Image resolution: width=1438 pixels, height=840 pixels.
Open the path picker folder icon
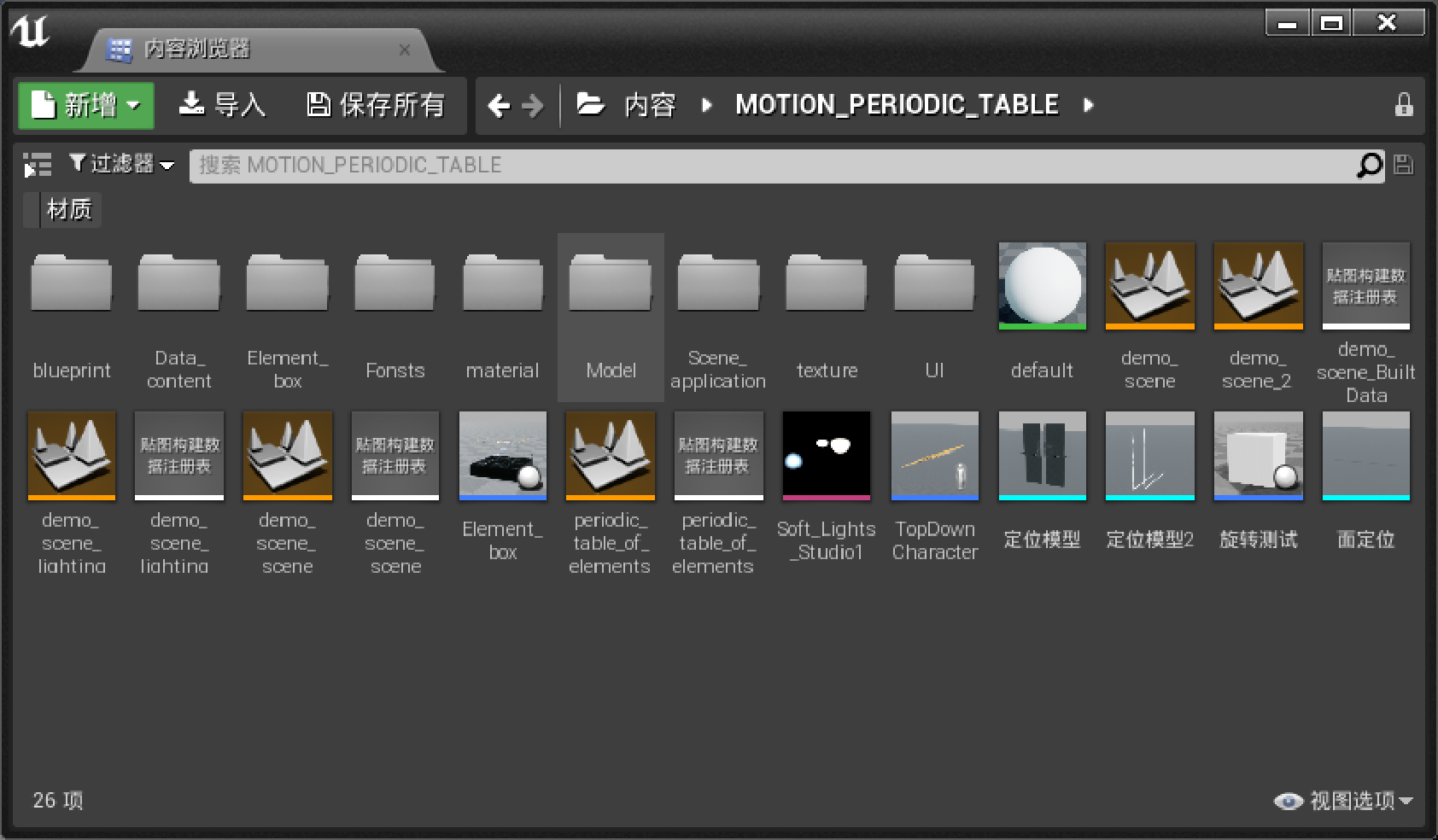pos(591,105)
